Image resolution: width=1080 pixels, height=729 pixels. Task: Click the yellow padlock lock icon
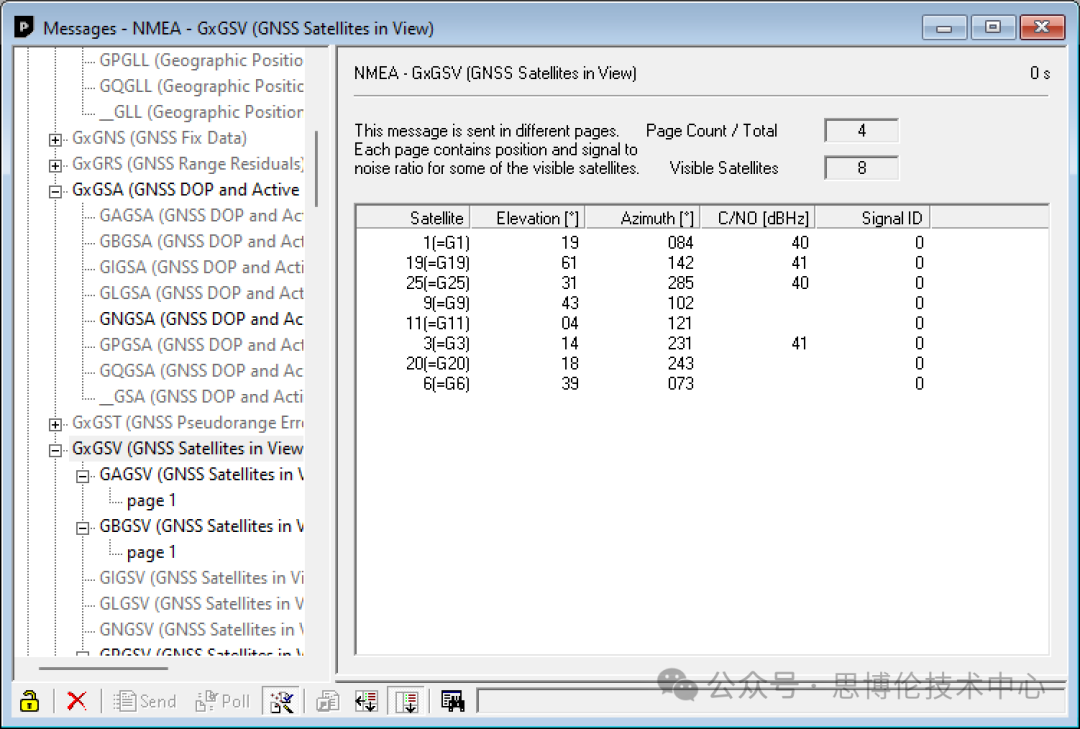[x=30, y=701]
